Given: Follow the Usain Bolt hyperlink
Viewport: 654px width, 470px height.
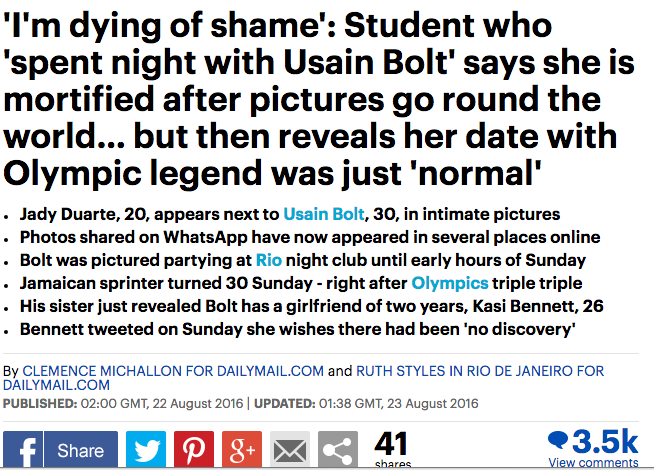Looking at the screenshot, I should click(326, 214).
